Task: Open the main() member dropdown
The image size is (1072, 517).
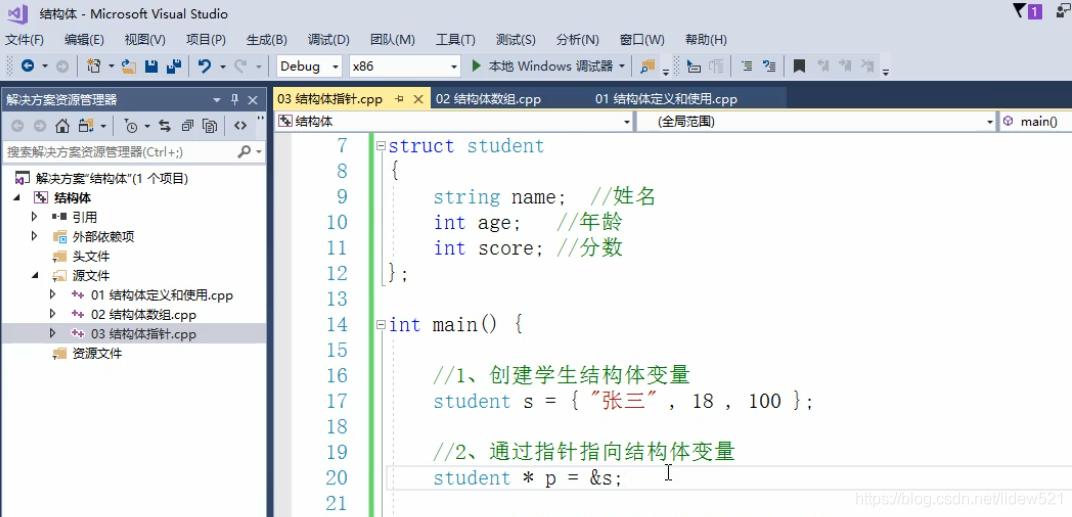Action: point(1036,122)
